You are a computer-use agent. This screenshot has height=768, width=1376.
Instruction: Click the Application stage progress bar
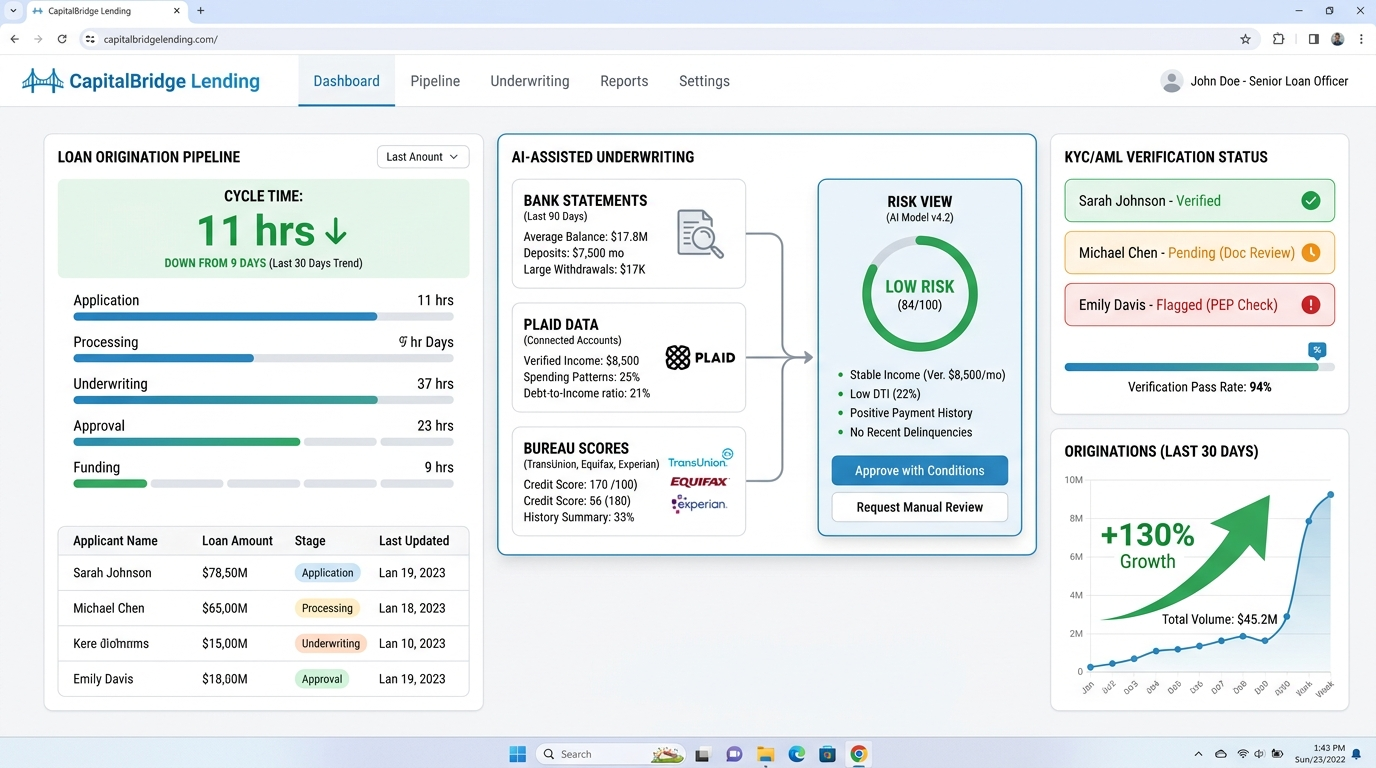coord(263,317)
